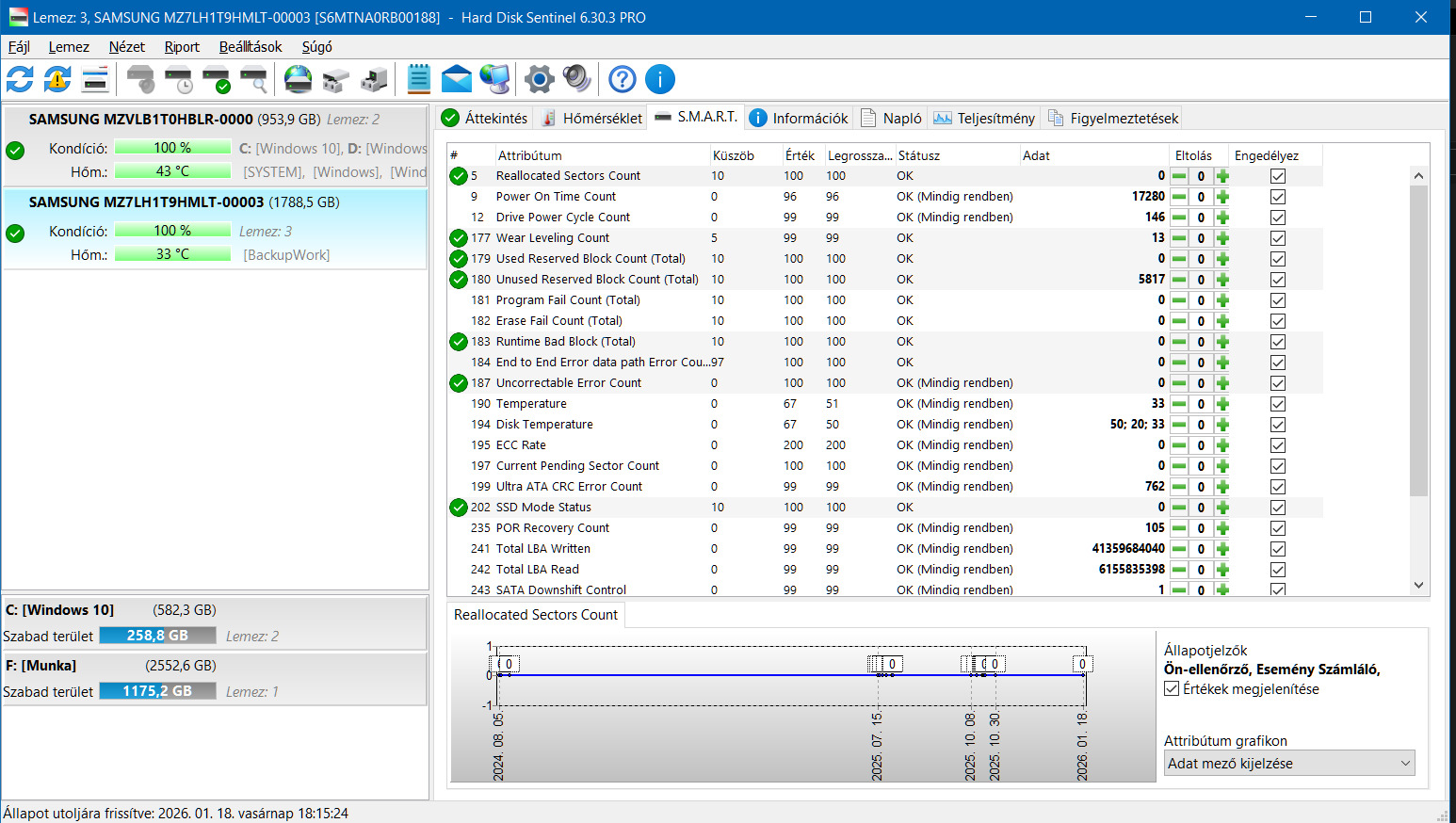The image size is (1456, 823).
Task: Open the Attribútum grafikon dropdown
Action: (1288, 764)
